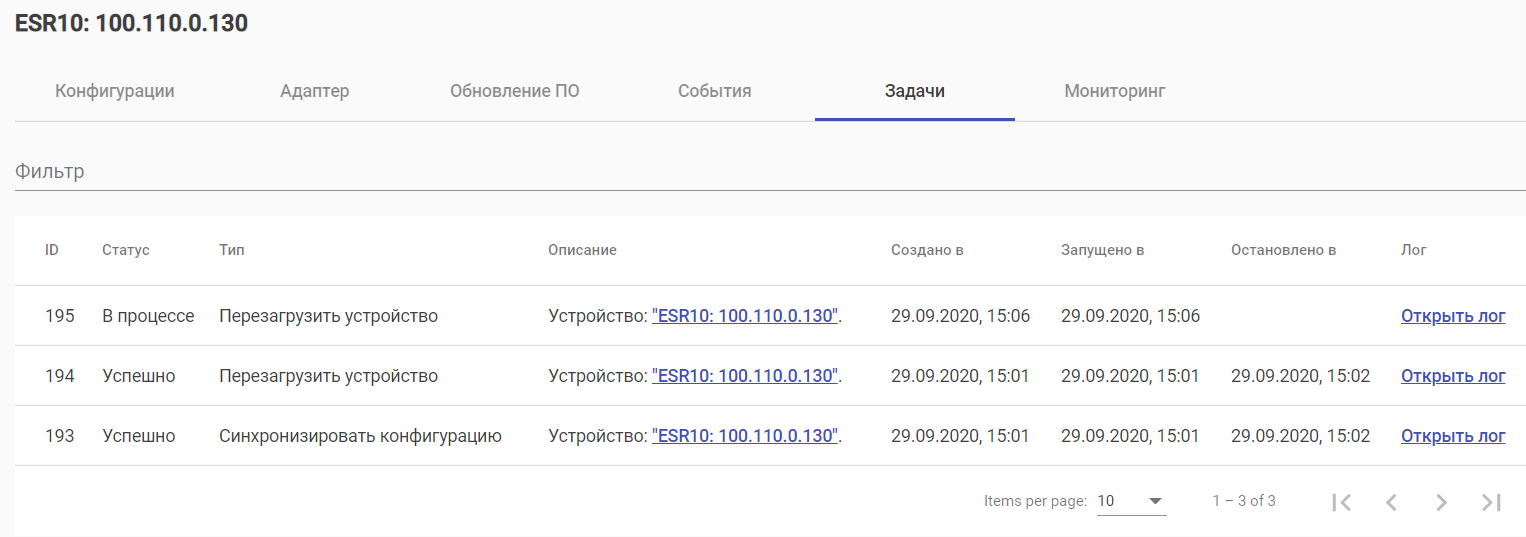This screenshot has height=537, width=1526.
Task: Go to first page of tasks
Action: pyautogui.click(x=1342, y=502)
